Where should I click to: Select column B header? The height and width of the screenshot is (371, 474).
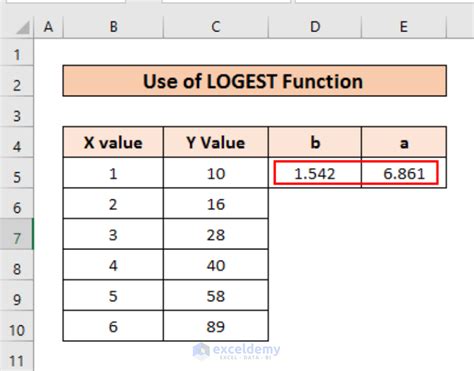pos(113,27)
